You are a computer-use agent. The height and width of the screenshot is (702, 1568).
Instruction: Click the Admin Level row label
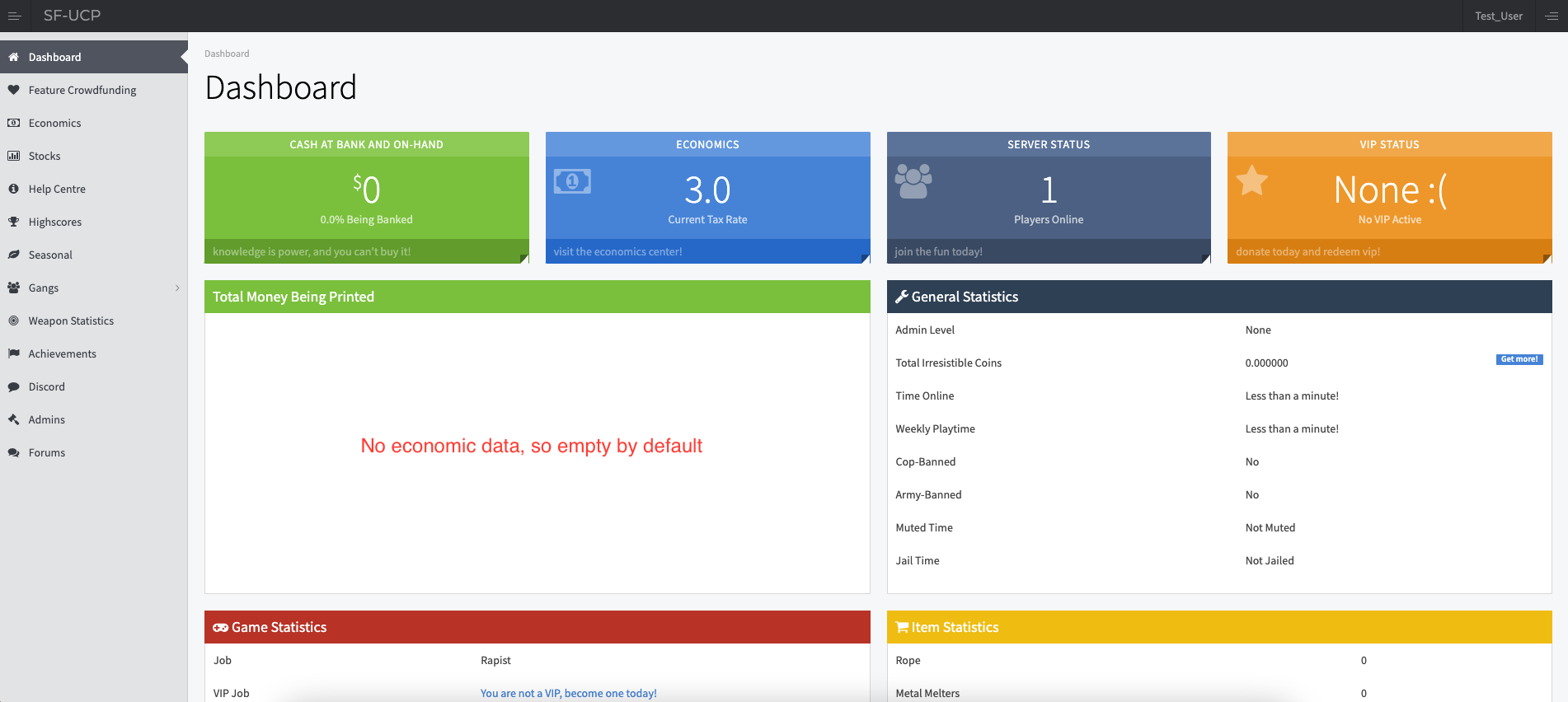point(925,330)
